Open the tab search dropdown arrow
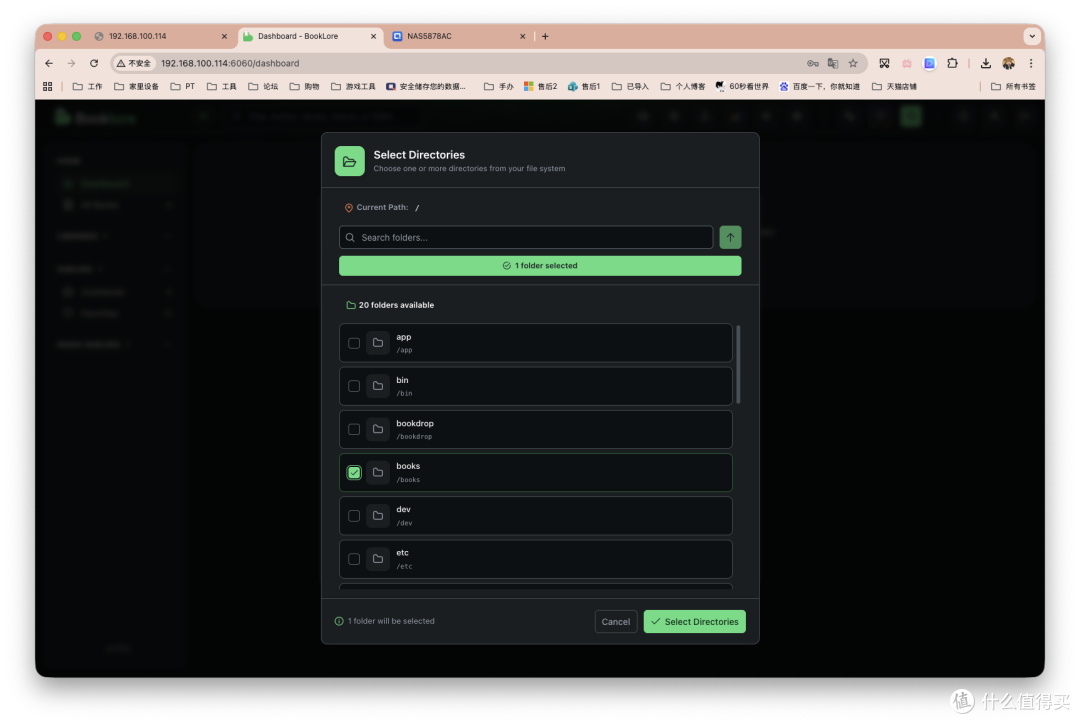This screenshot has height=724, width=1080. click(1032, 37)
